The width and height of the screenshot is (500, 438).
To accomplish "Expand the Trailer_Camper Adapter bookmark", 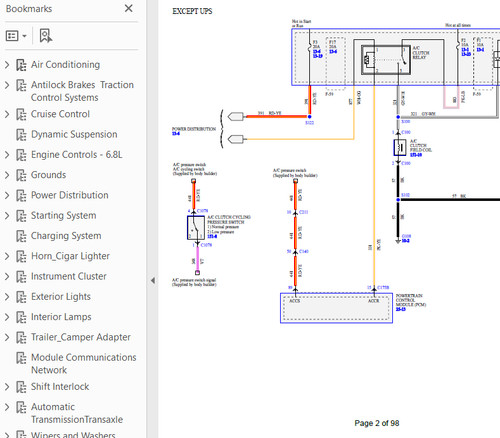I will 7,337.
